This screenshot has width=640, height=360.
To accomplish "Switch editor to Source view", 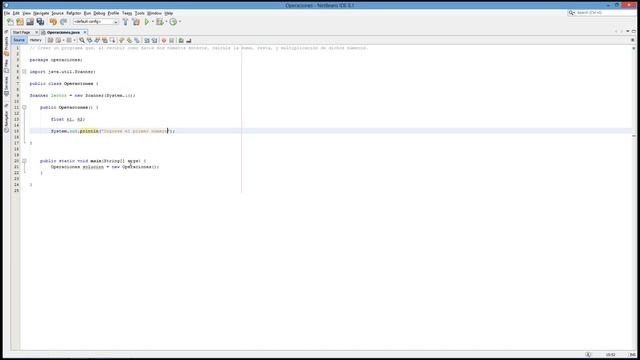I will [x=19, y=40].
